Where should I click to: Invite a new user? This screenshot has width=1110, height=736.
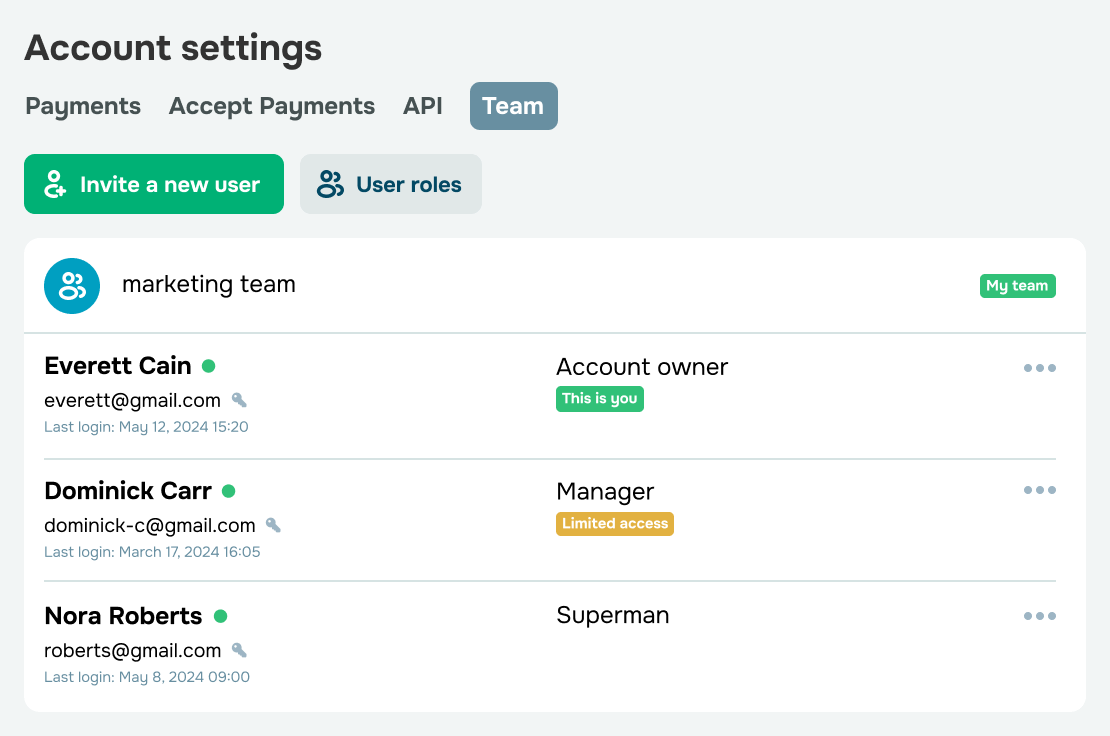(x=154, y=184)
